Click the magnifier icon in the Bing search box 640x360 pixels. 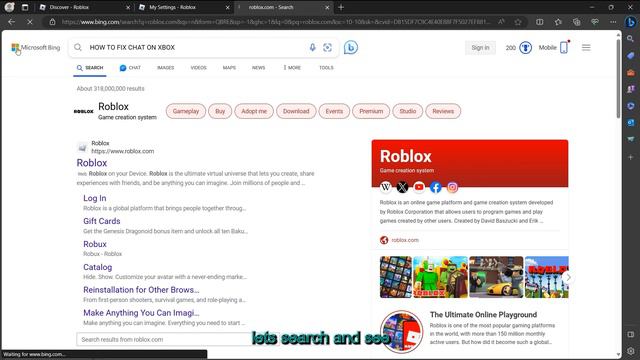(78, 47)
